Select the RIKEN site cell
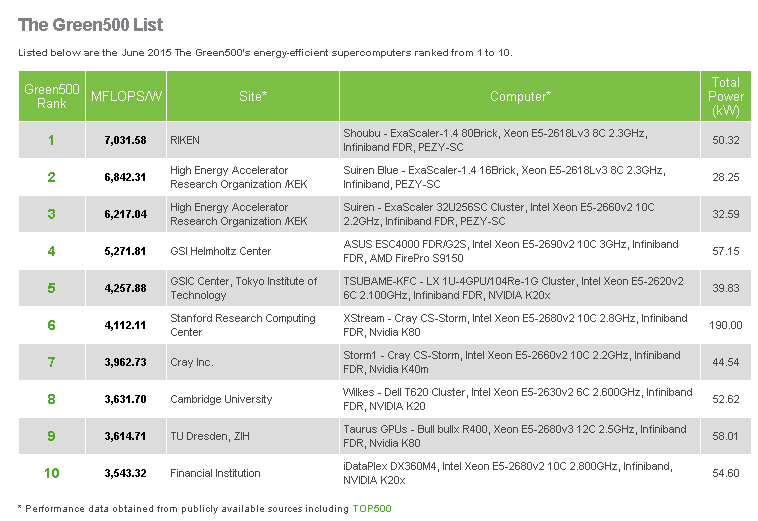Image resolution: width=758 pixels, height=521 pixels. coord(185,140)
